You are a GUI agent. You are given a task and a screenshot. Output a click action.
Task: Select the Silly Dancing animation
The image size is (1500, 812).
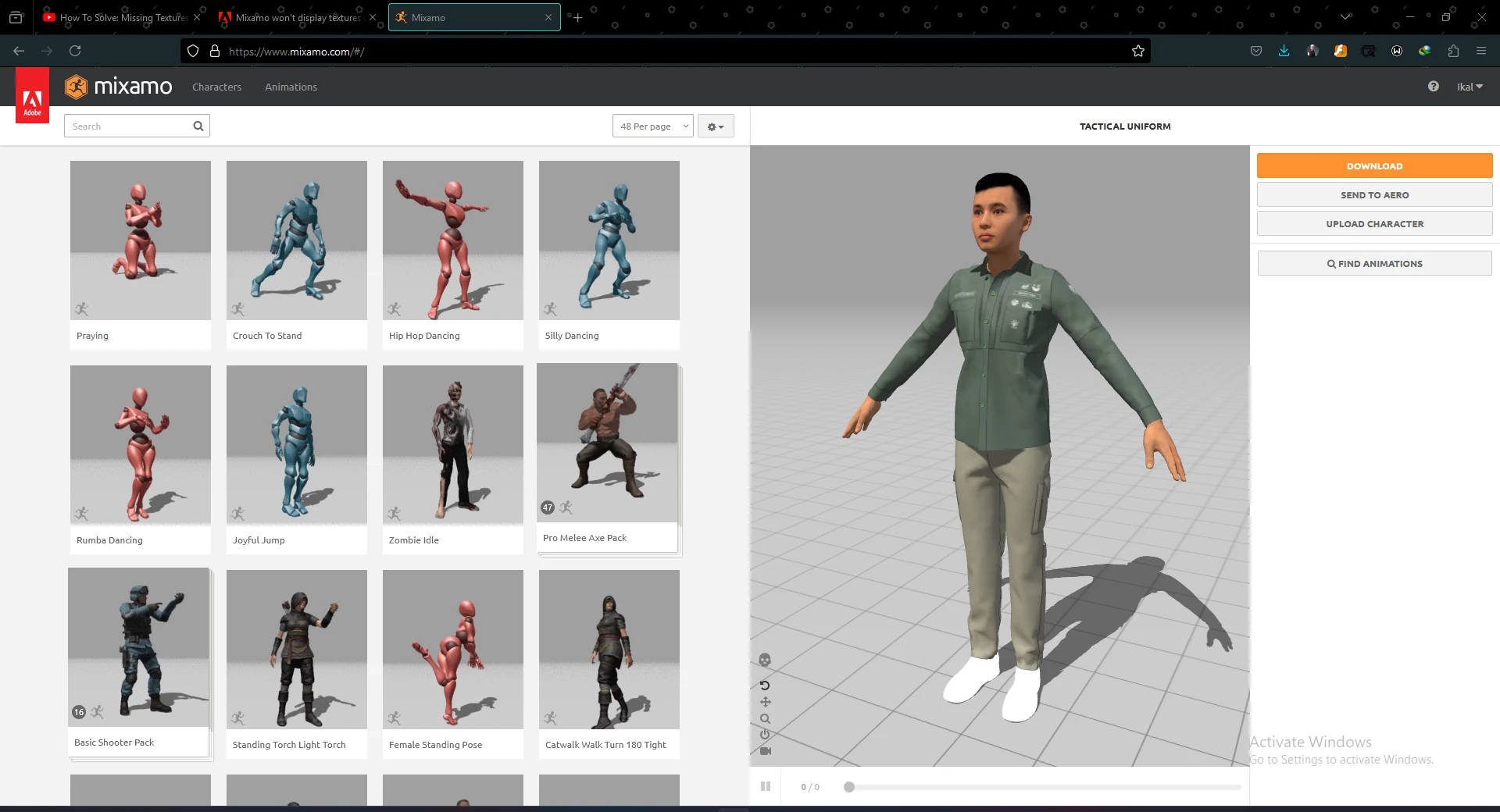tap(609, 255)
